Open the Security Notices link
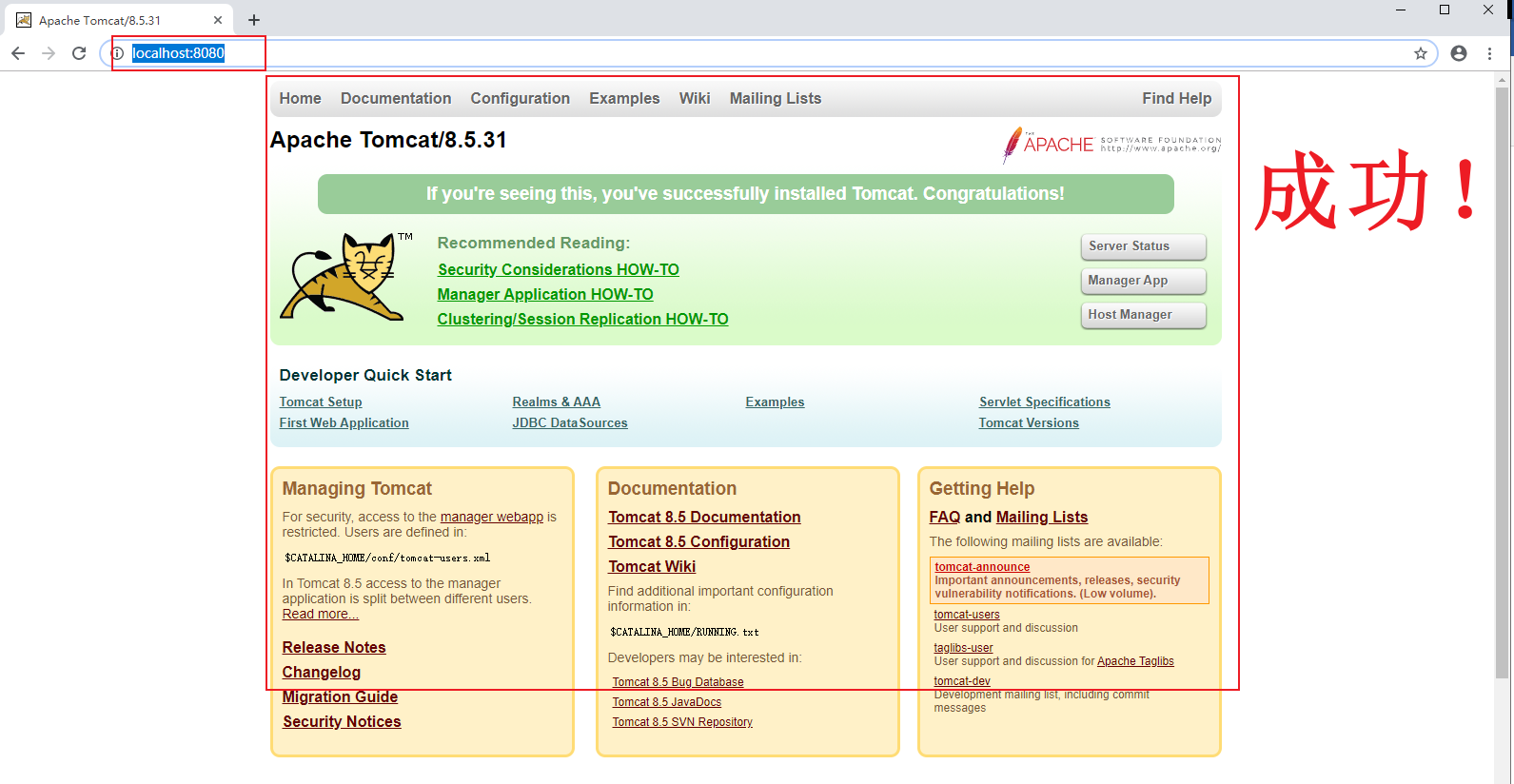 (x=342, y=721)
